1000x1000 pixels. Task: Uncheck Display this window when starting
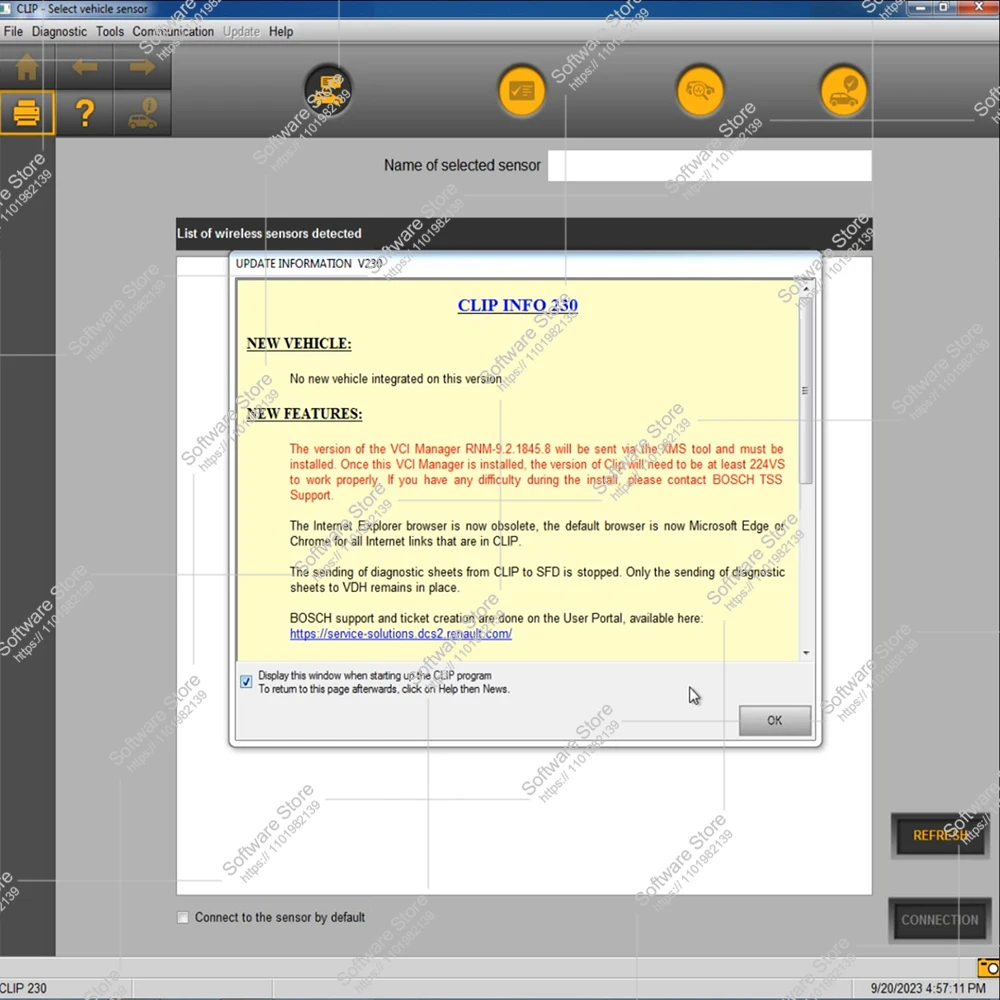(x=246, y=682)
